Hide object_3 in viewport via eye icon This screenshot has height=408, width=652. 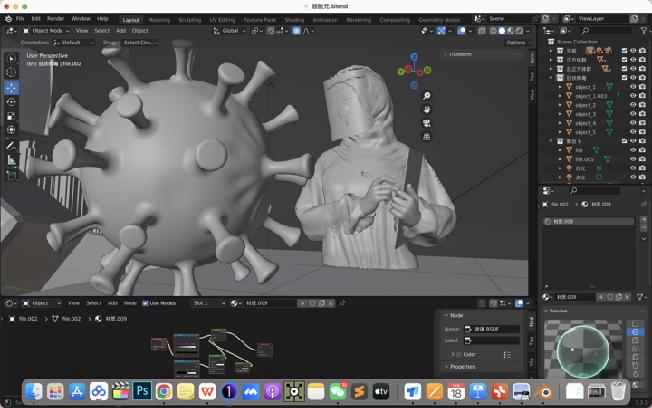(x=633, y=114)
